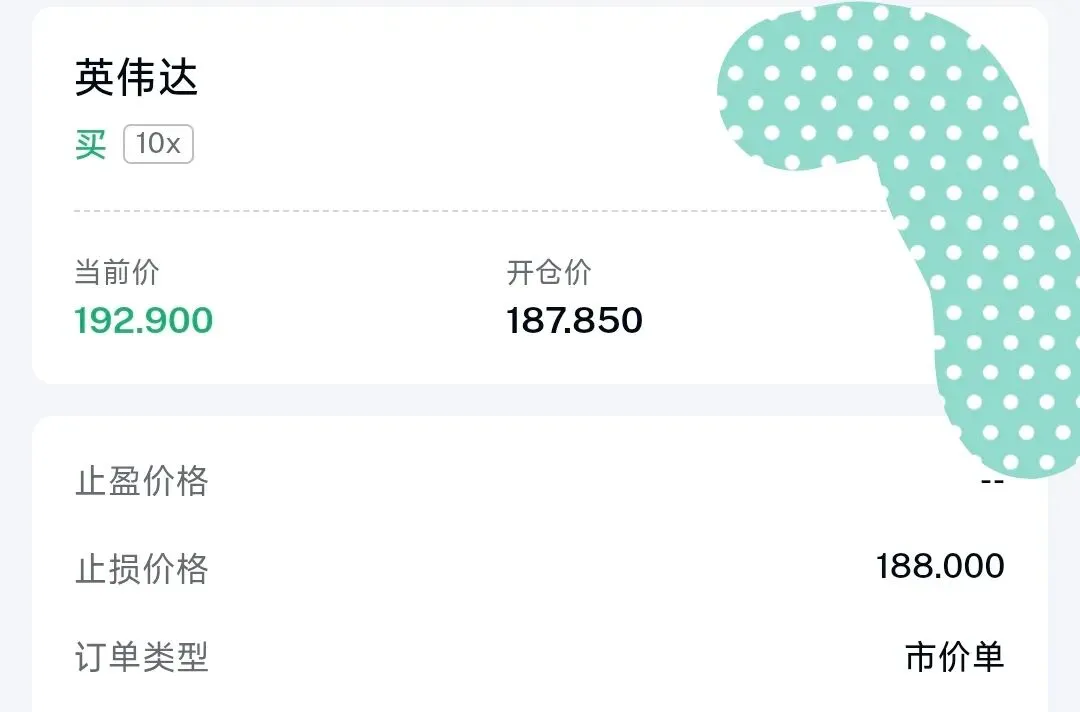Click the 订单类型 row label
The width and height of the screenshot is (1080, 712).
(142, 657)
